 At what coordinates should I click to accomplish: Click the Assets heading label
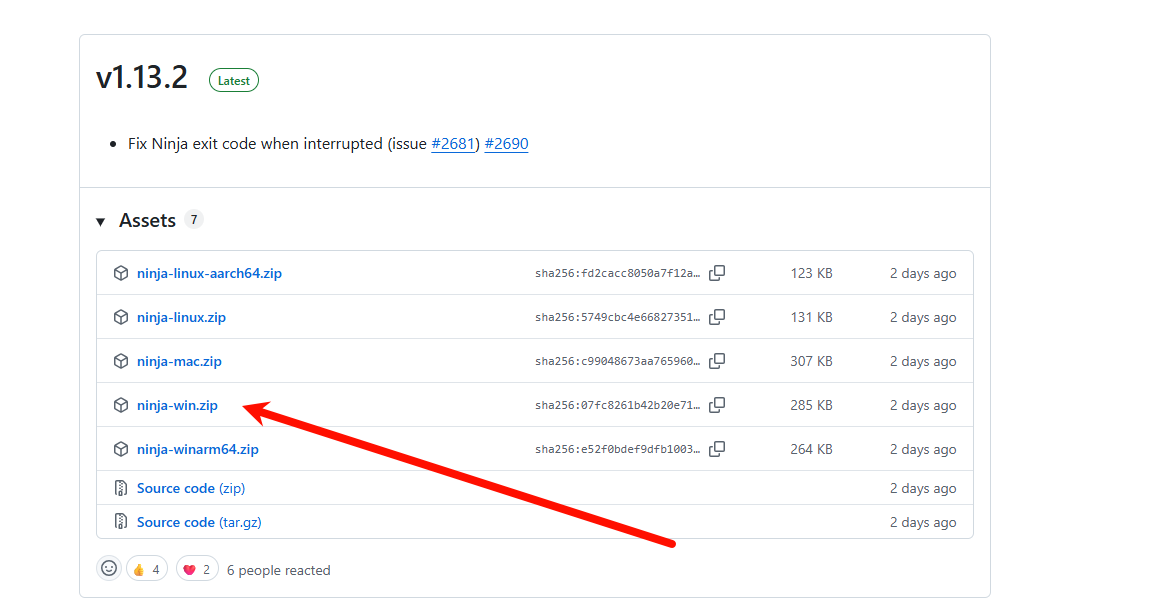coord(147,221)
